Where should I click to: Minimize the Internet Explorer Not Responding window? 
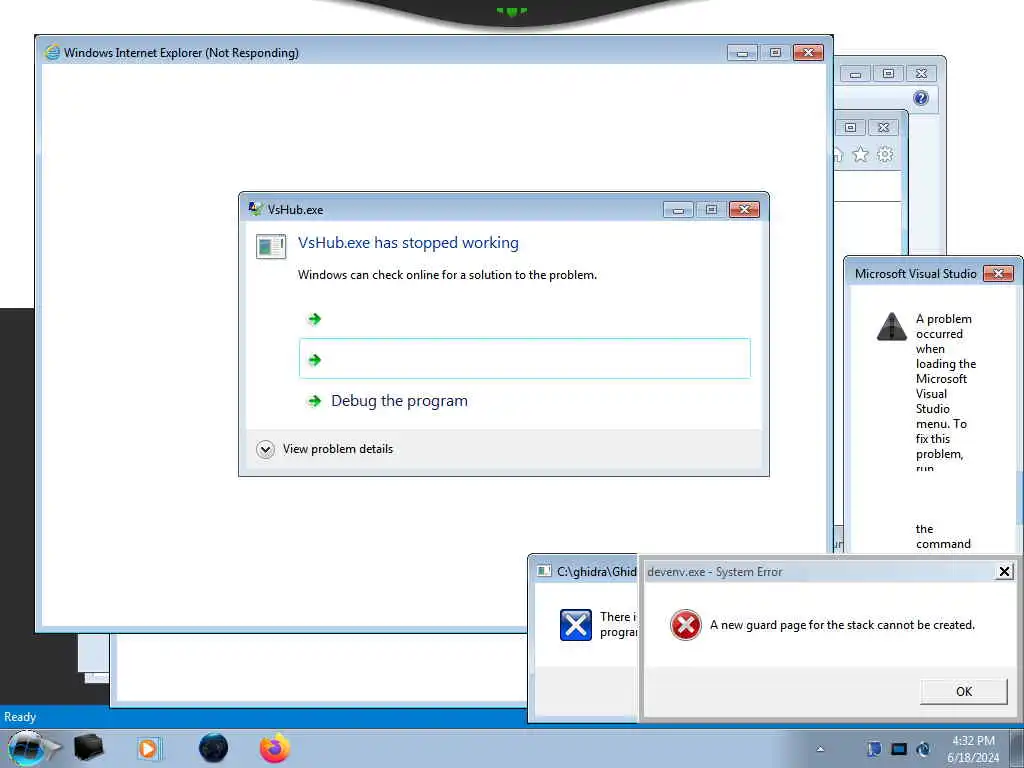coord(743,52)
